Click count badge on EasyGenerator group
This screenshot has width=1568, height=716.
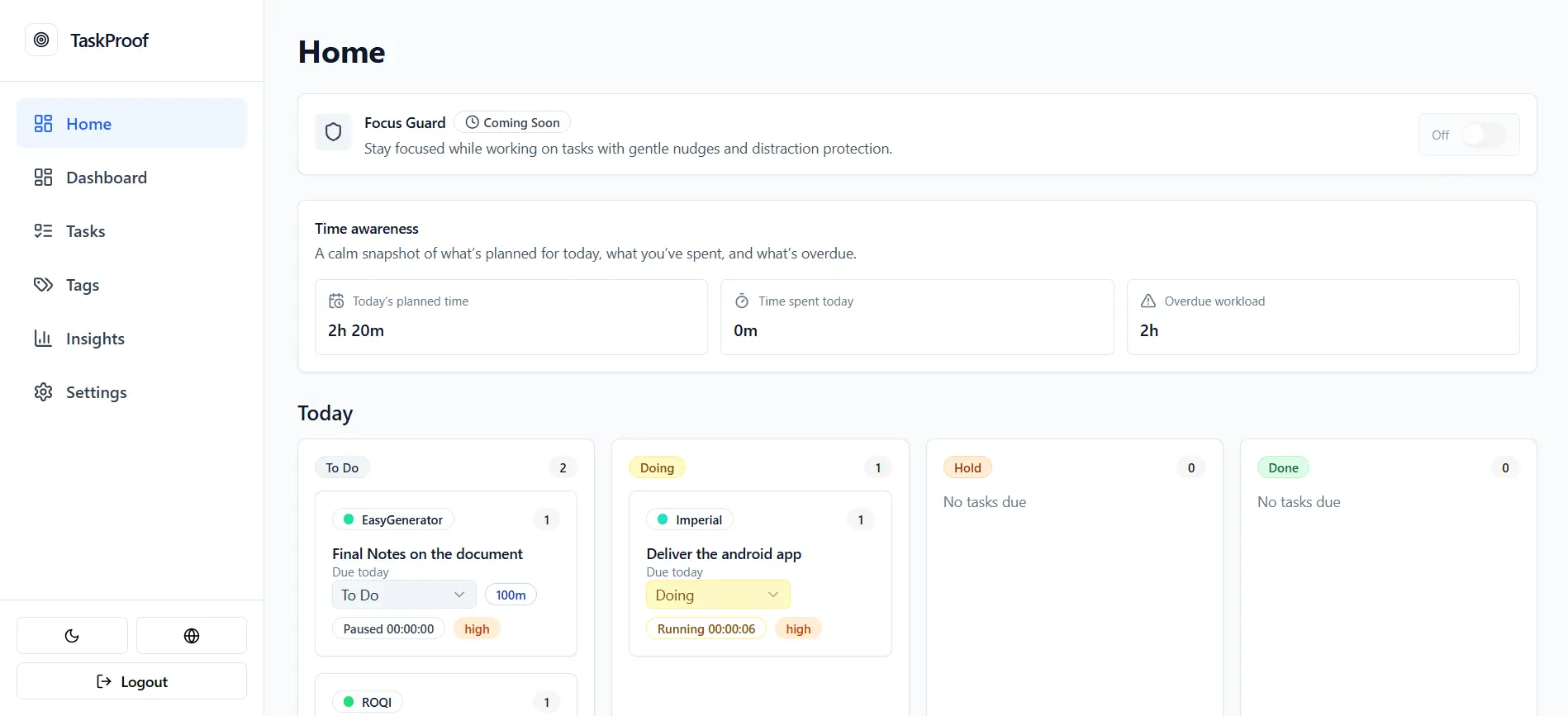[546, 519]
